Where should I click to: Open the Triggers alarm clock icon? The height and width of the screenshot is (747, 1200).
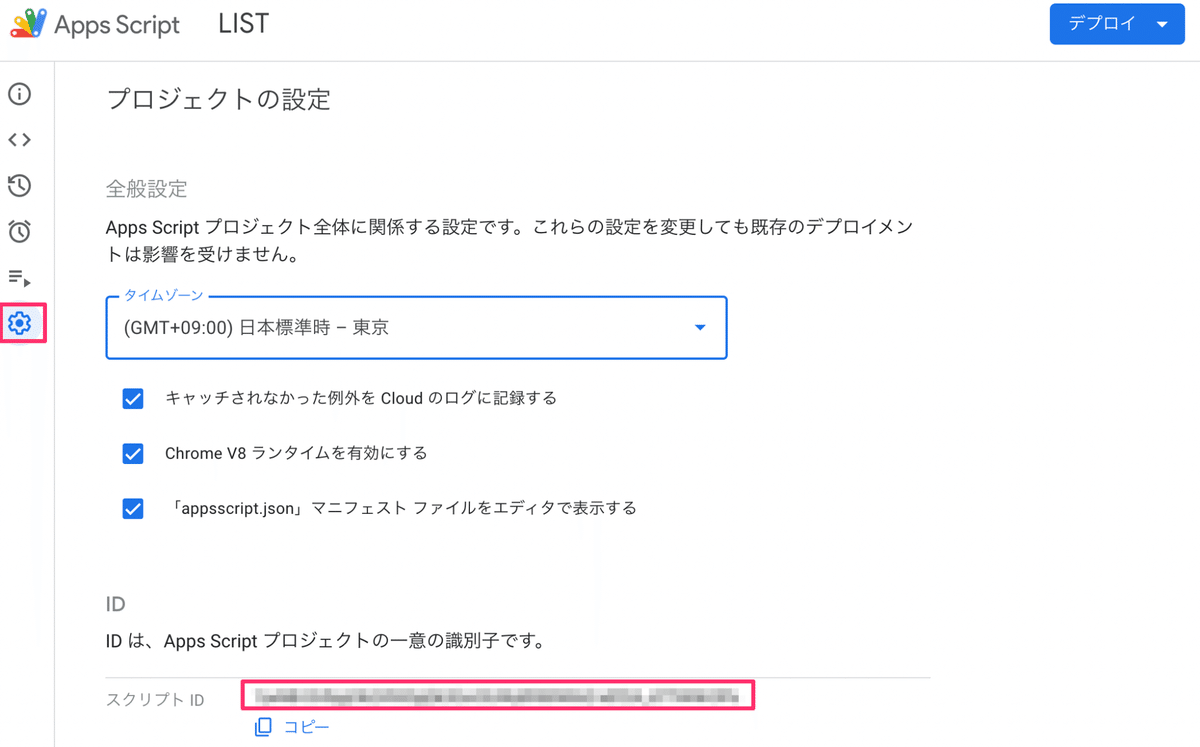point(20,231)
